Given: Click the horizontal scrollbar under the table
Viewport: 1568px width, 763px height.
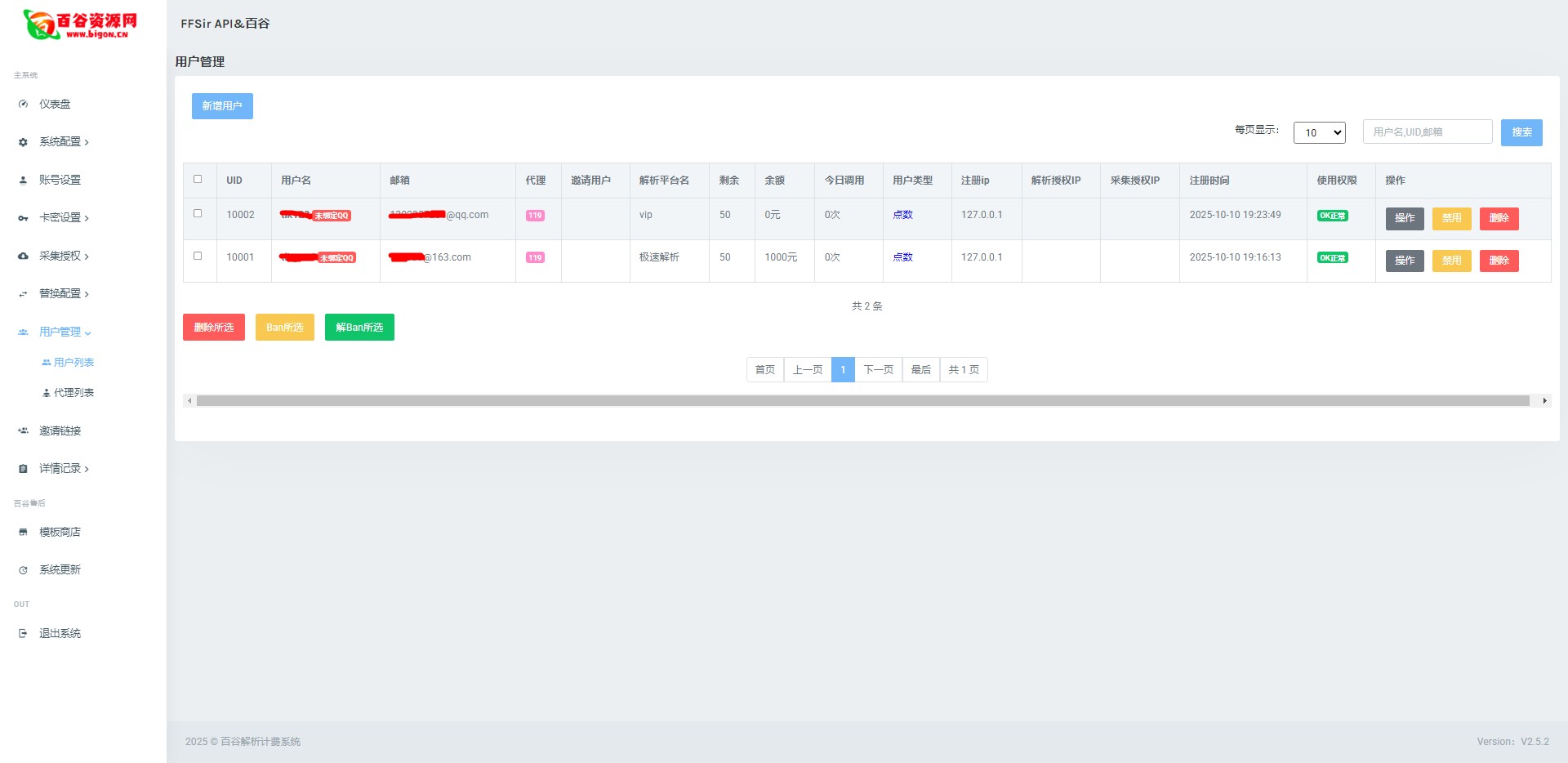Looking at the screenshot, I should pos(862,401).
